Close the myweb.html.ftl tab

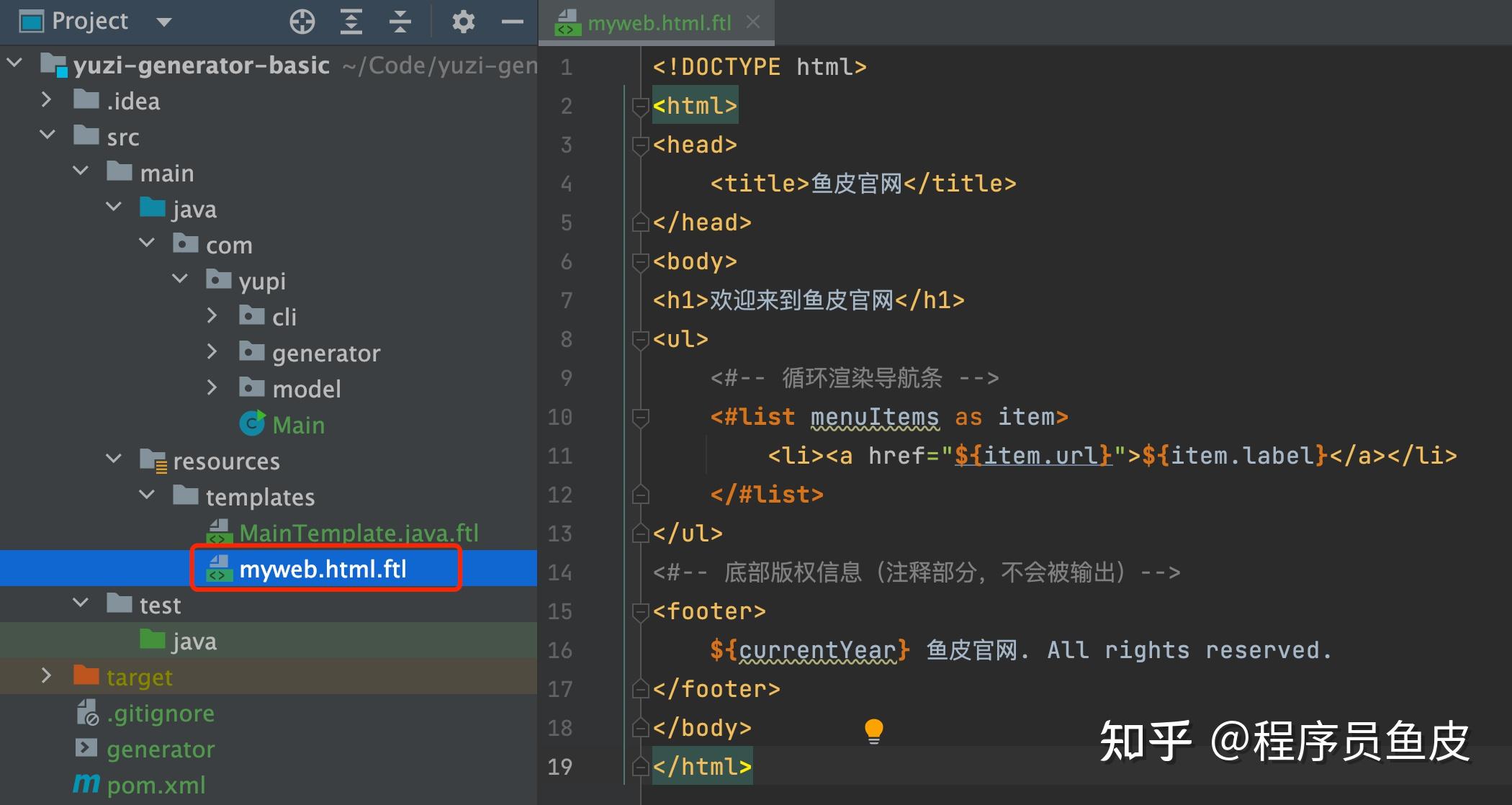753,22
